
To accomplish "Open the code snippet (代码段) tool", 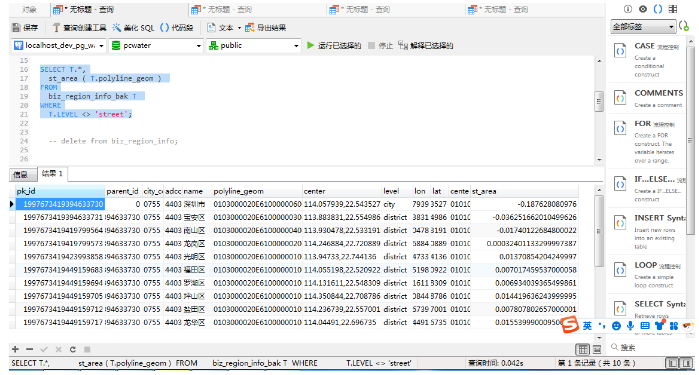I will (x=177, y=28).
